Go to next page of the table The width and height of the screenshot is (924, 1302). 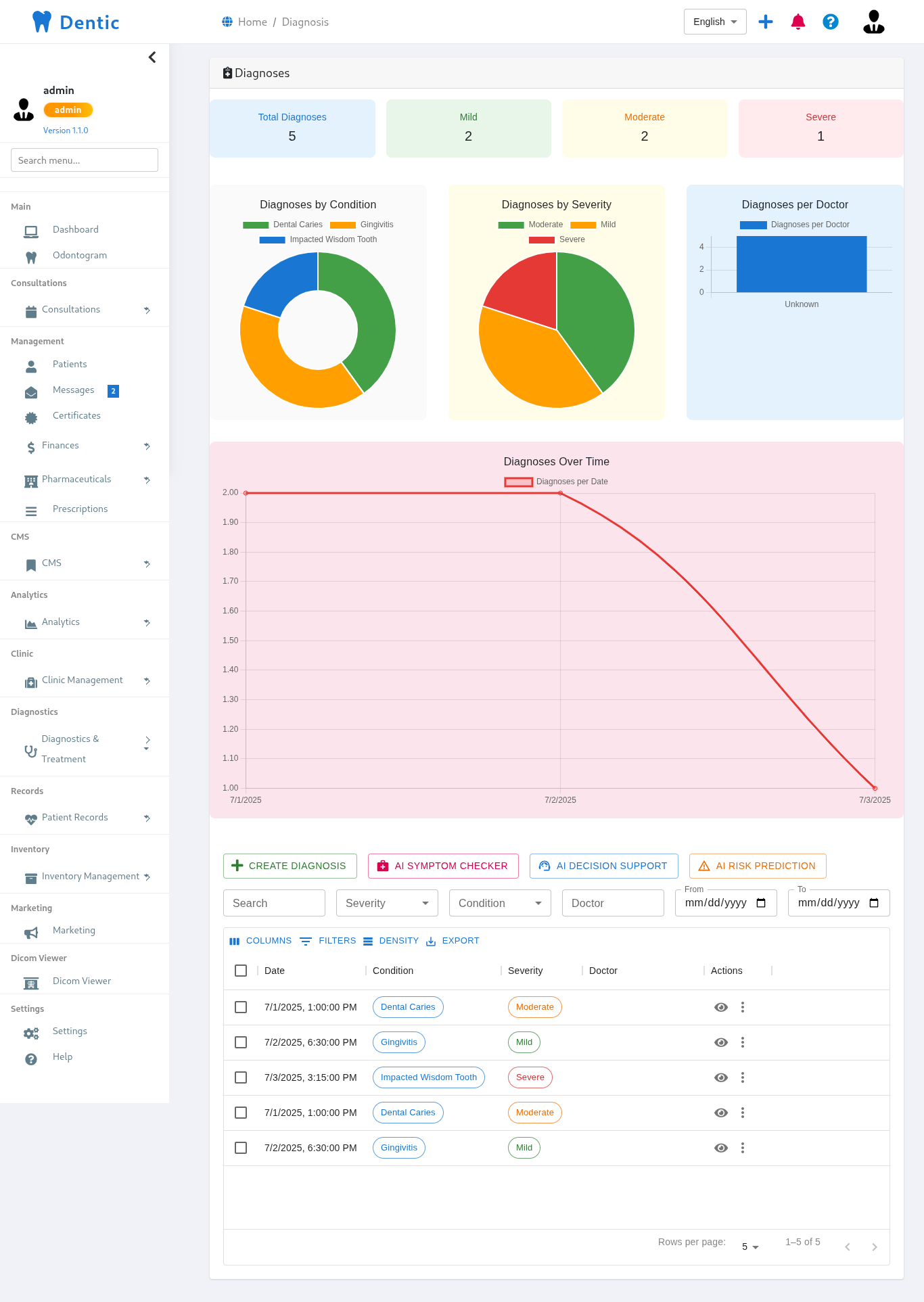click(x=875, y=1247)
